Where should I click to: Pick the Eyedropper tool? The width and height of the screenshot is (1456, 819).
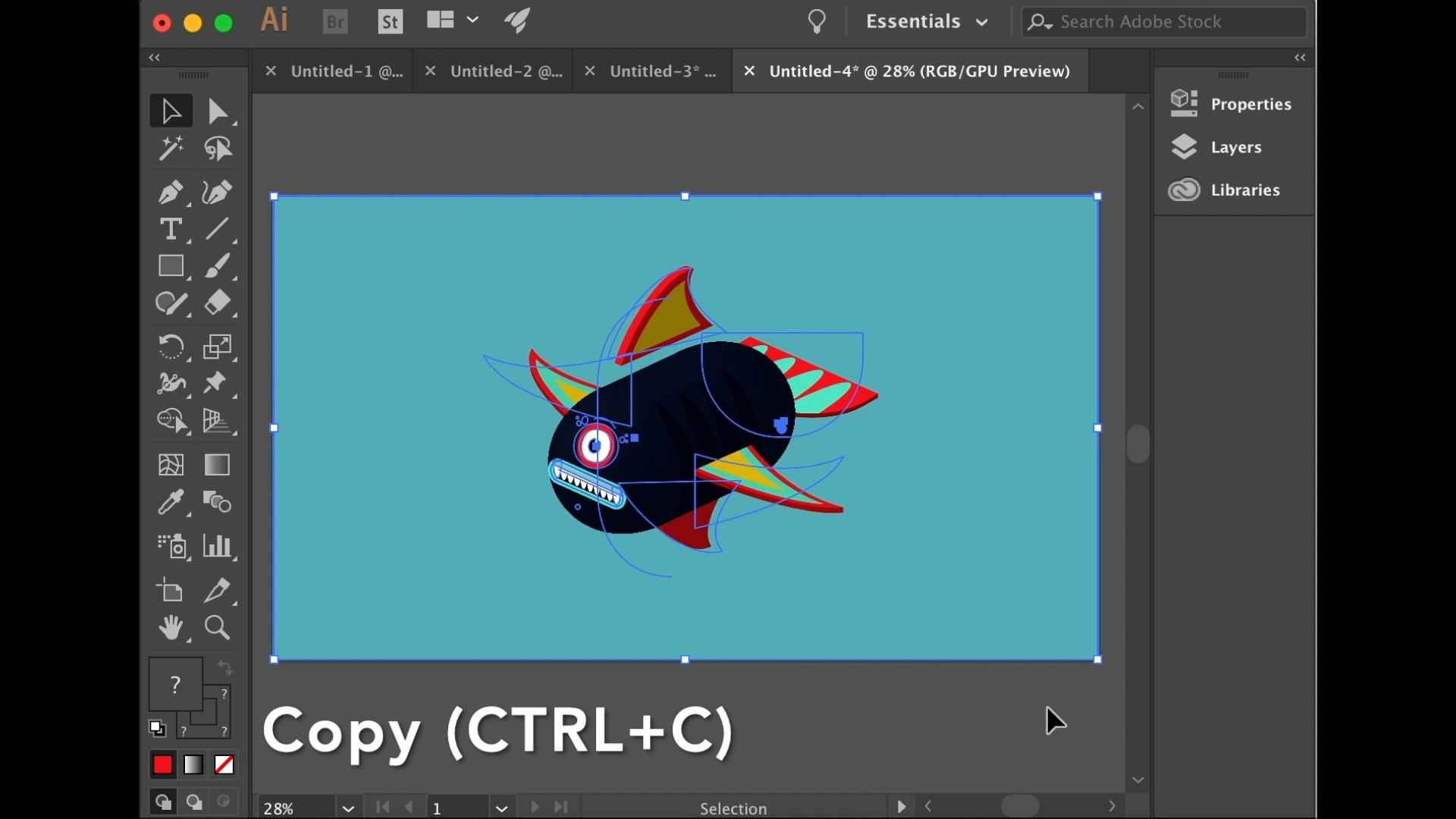click(171, 502)
